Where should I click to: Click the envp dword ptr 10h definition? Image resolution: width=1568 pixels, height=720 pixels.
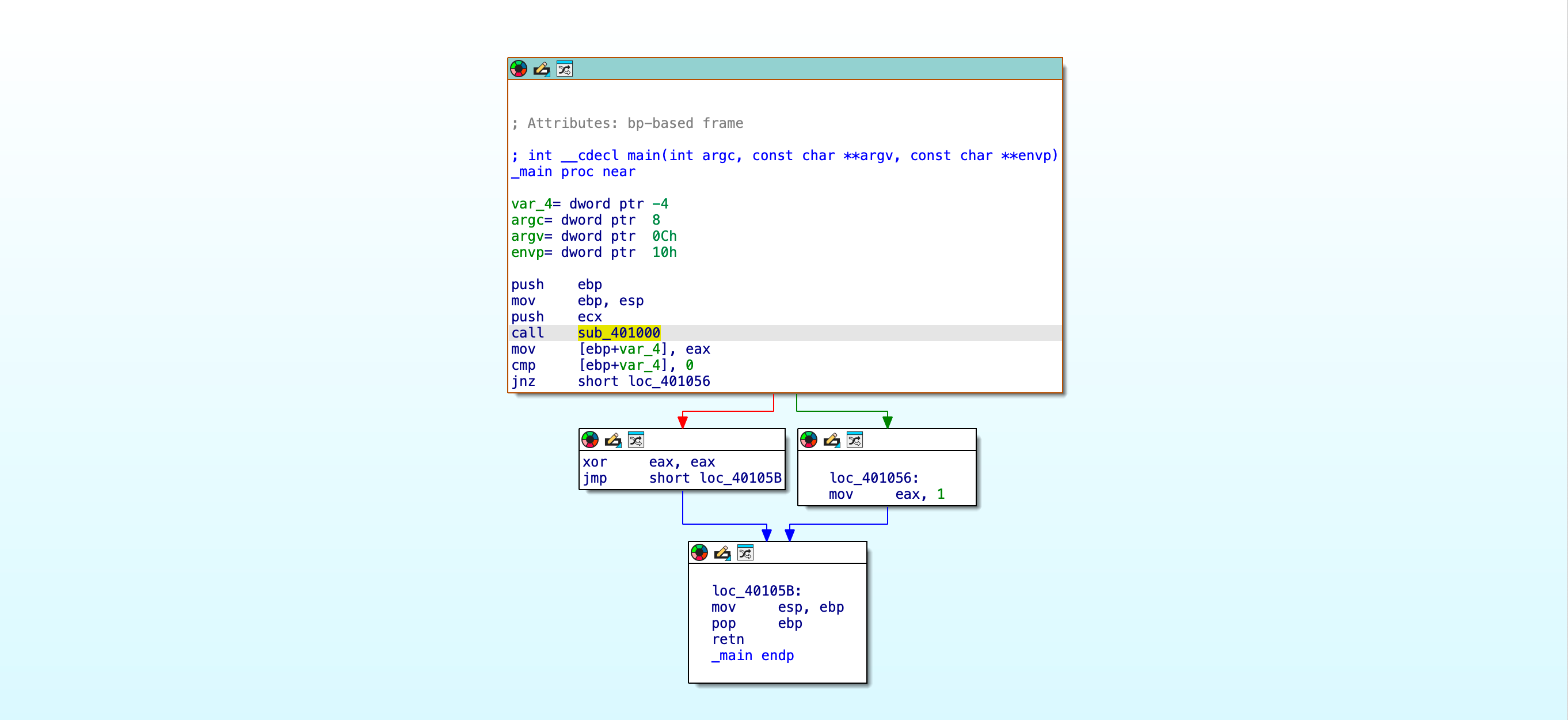[x=593, y=252]
